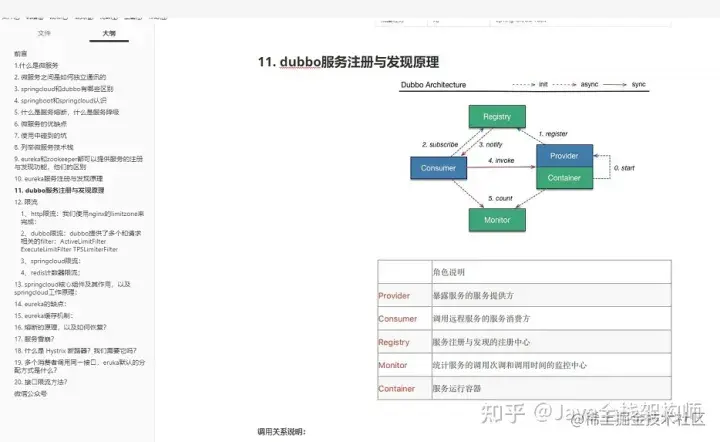Select 20. 接口限流方法?
720x442 pixels.
point(40,382)
